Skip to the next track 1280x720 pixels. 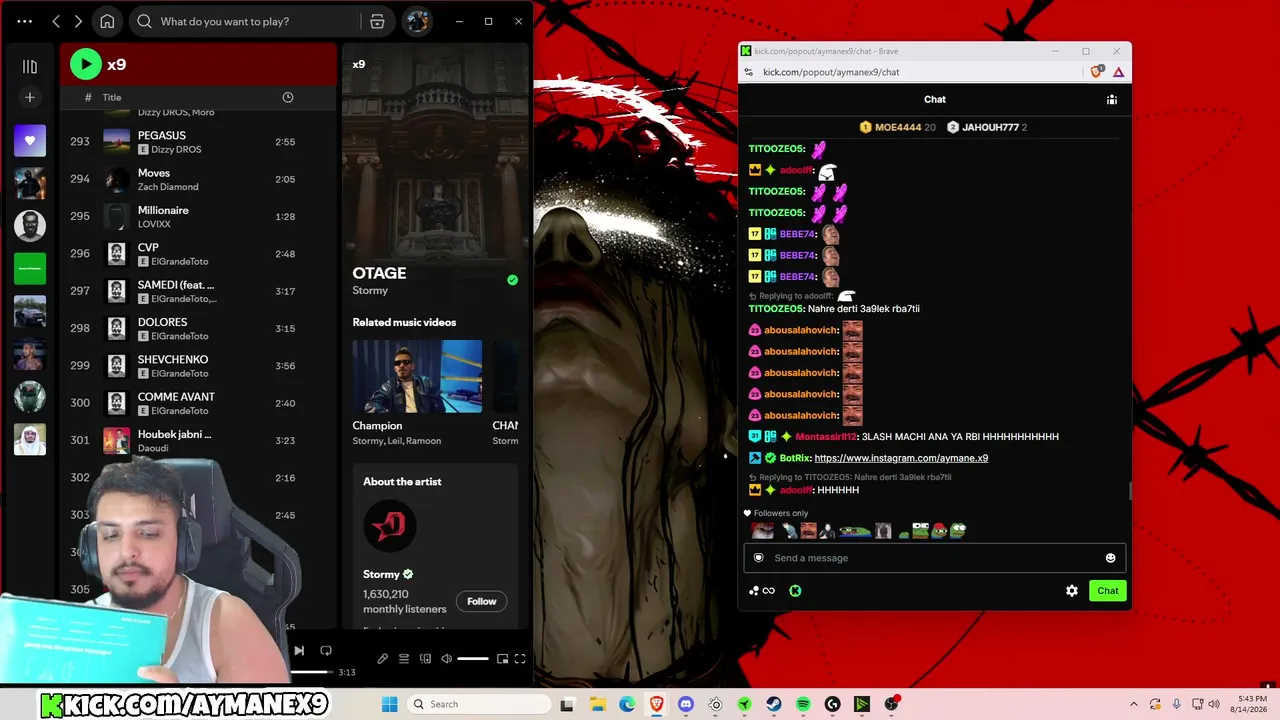(x=299, y=650)
